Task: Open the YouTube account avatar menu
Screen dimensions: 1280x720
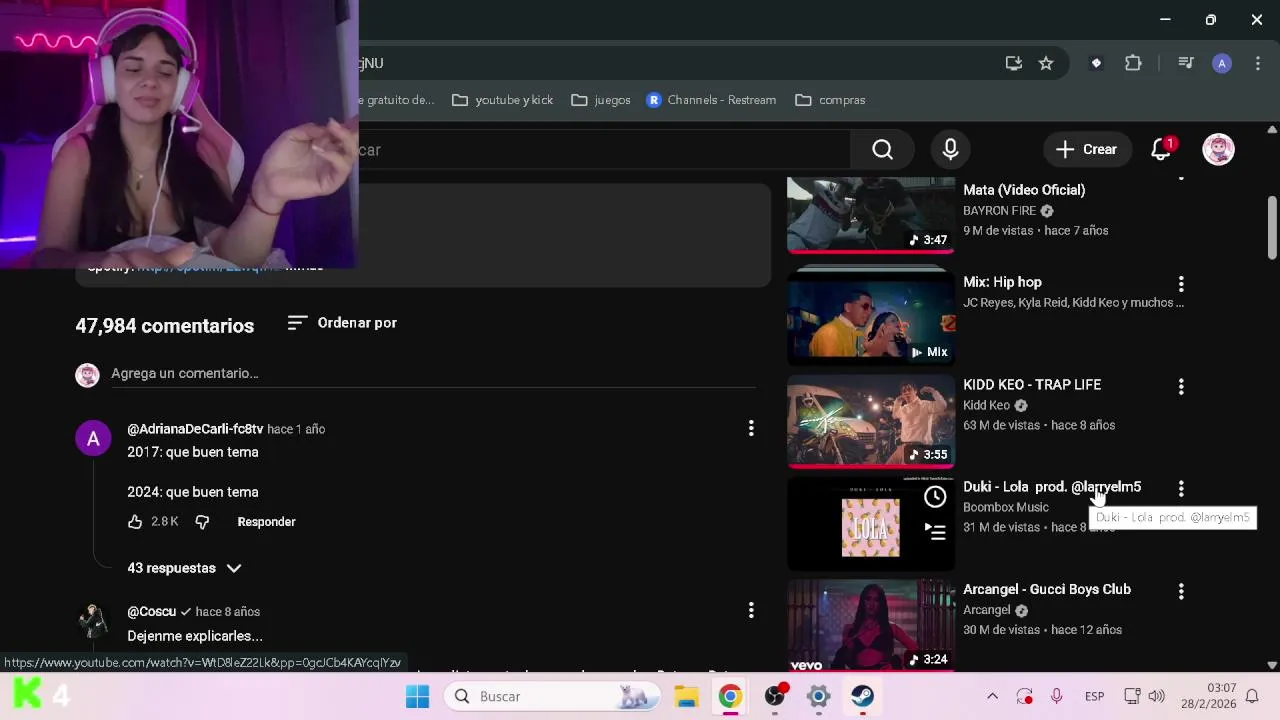Action: point(1218,150)
